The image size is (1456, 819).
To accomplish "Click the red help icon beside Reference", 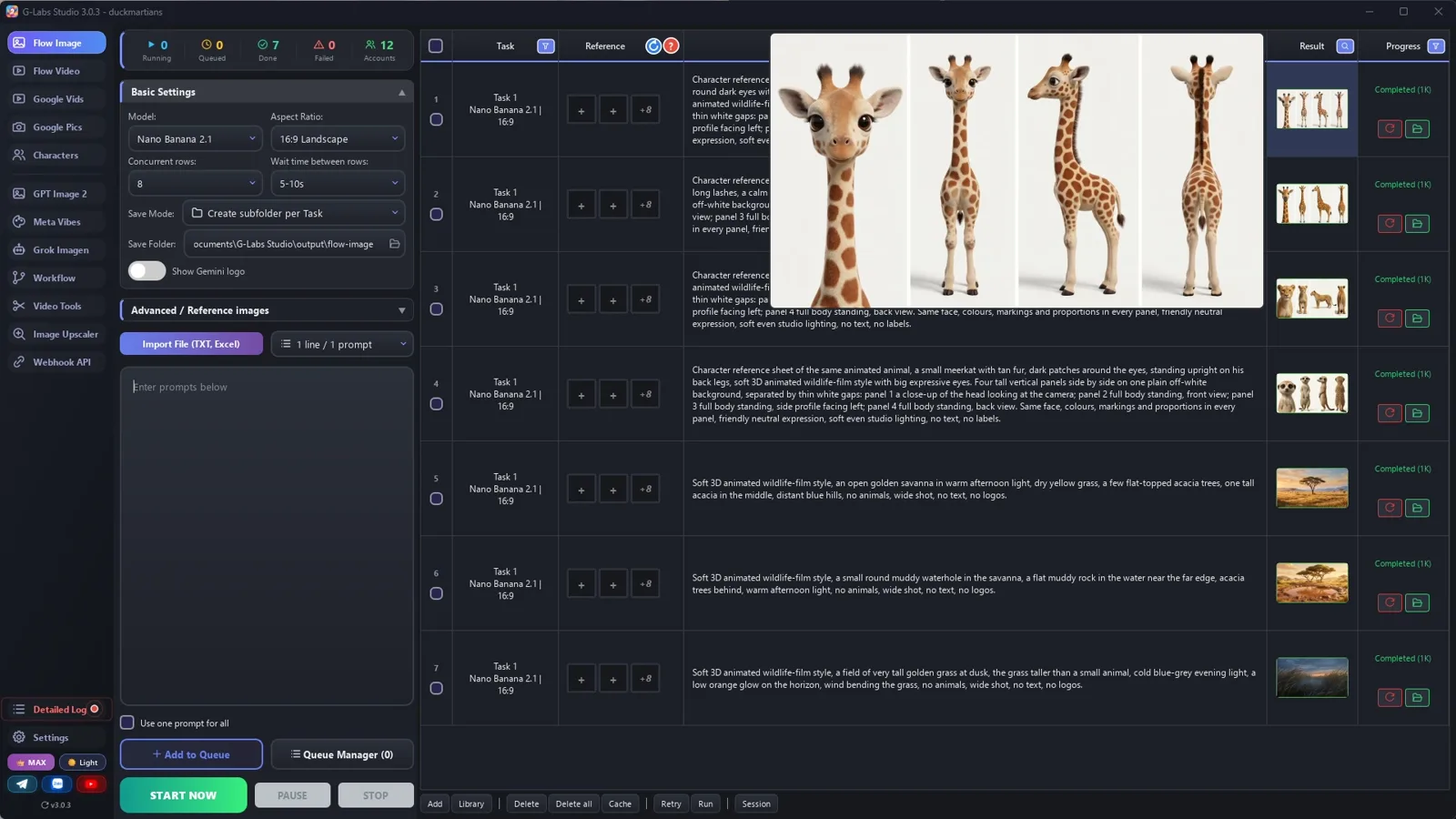I will click(x=671, y=45).
